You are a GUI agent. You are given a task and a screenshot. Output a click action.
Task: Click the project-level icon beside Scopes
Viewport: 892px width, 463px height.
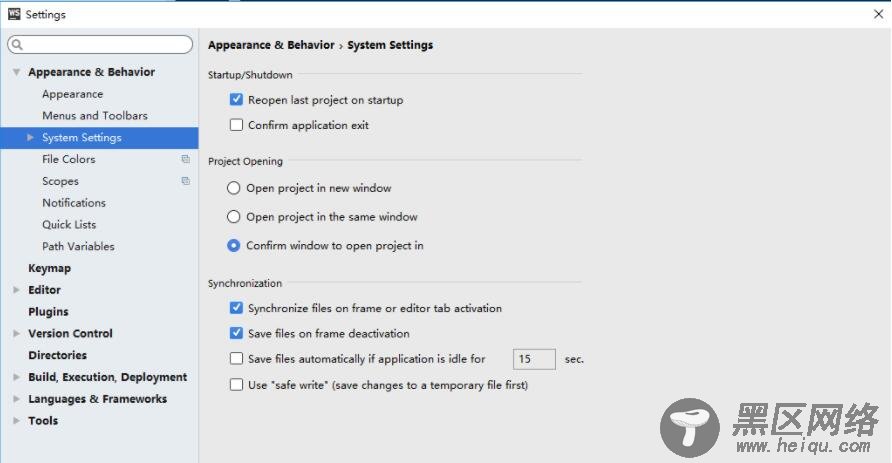point(185,181)
